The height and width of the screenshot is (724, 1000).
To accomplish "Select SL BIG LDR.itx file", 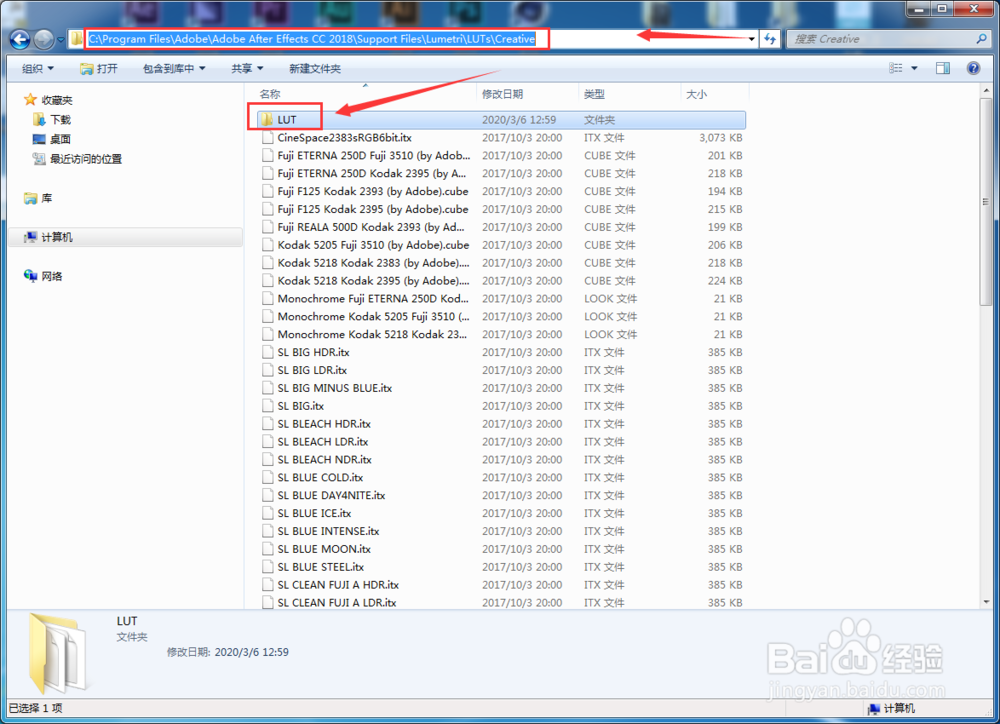I will pyautogui.click(x=501, y=370).
